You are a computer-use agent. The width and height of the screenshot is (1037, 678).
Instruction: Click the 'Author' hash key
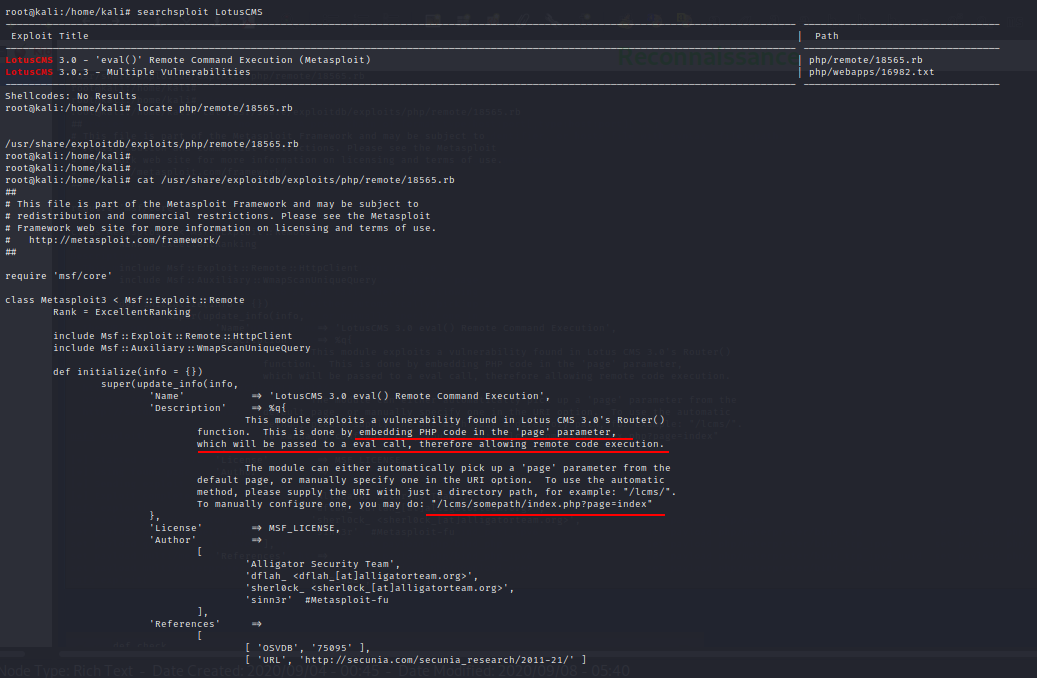tap(173, 540)
